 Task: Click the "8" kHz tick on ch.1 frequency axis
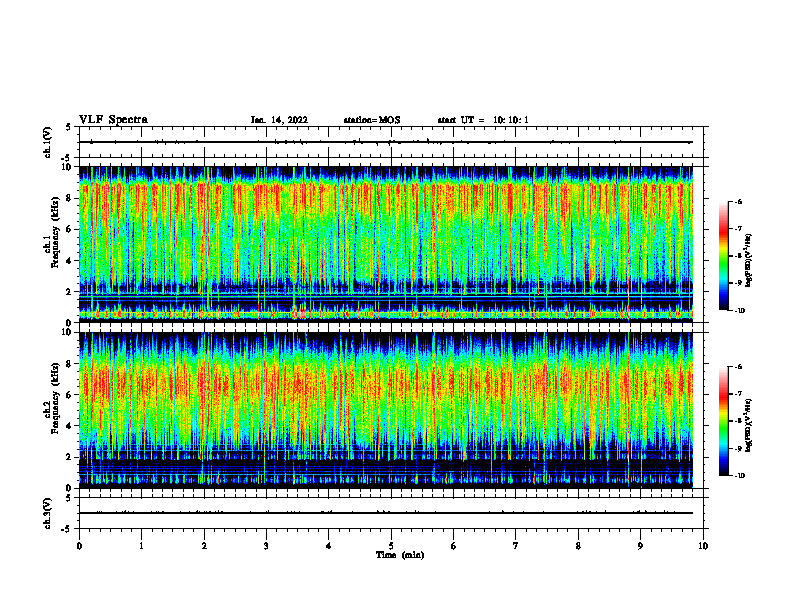coord(69,198)
